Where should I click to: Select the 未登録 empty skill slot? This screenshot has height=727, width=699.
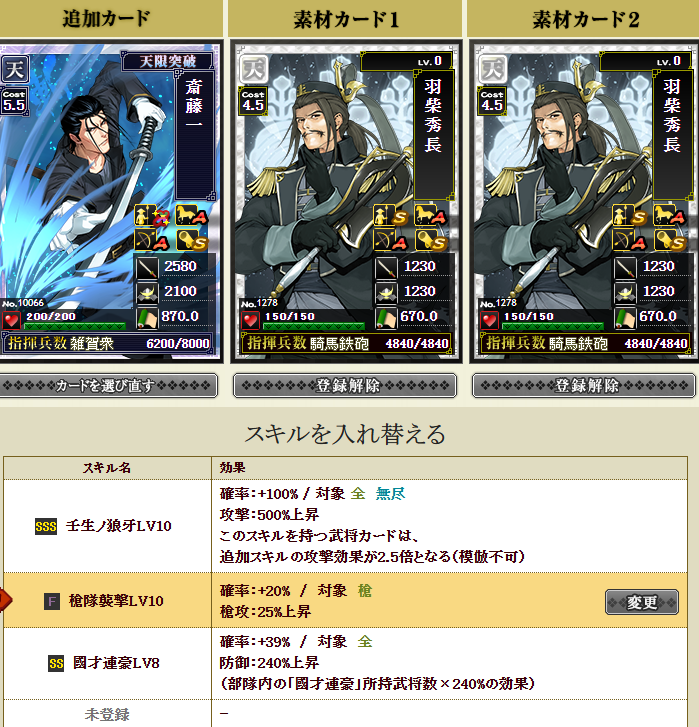345,714
